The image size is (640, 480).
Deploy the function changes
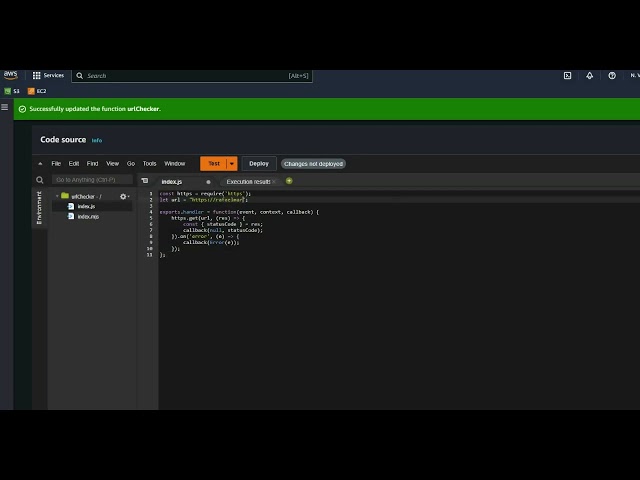259,164
